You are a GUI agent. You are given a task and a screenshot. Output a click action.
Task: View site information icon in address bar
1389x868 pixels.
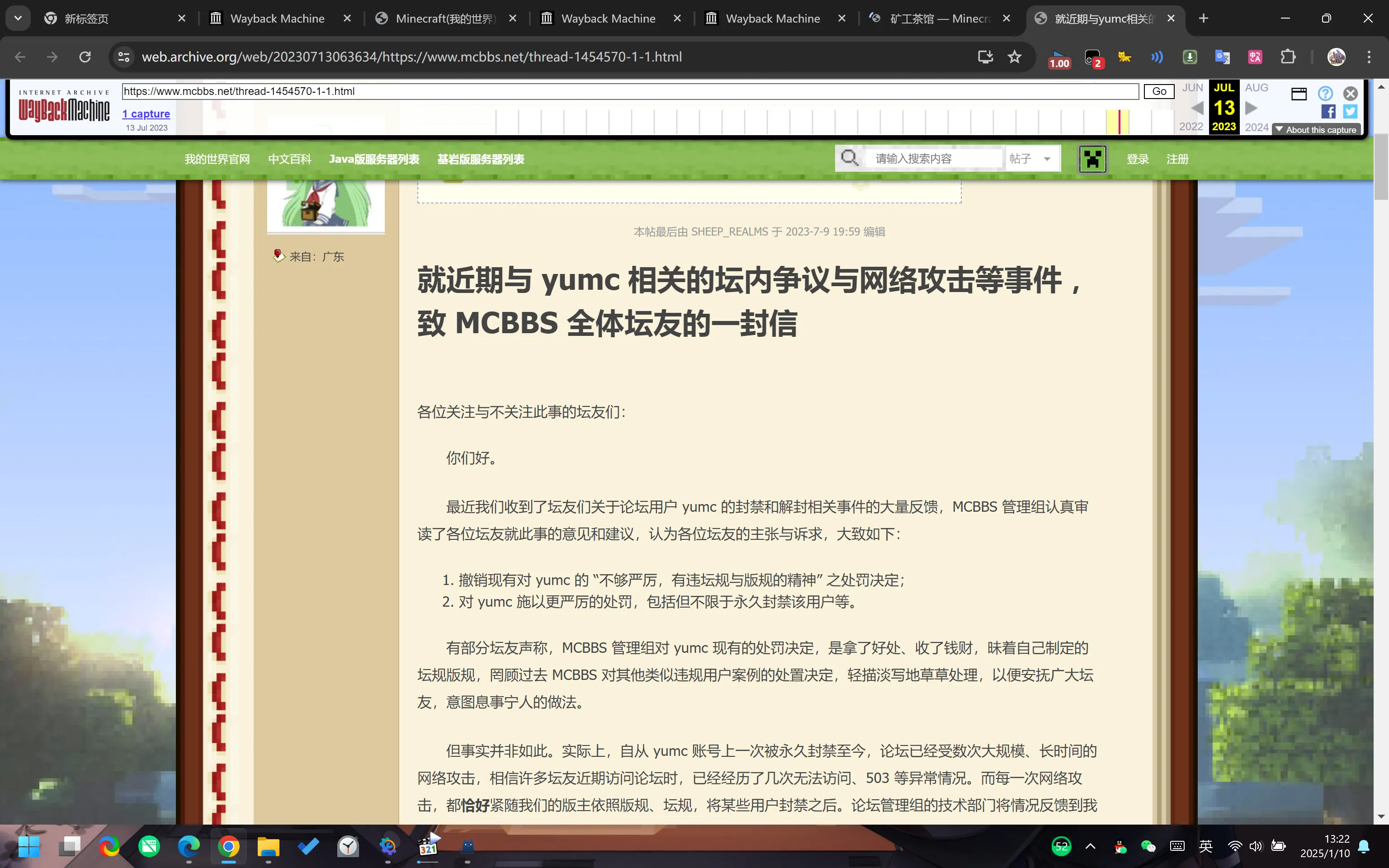pyautogui.click(x=124, y=57)
